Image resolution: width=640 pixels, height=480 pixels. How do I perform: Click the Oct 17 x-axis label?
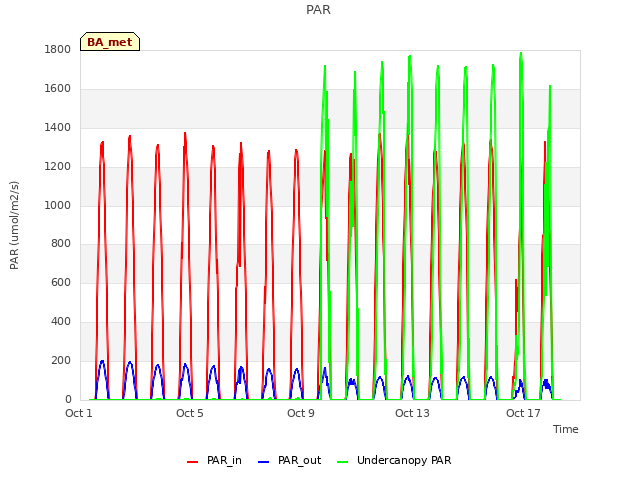pyautogui.click(x=523, y=413)
